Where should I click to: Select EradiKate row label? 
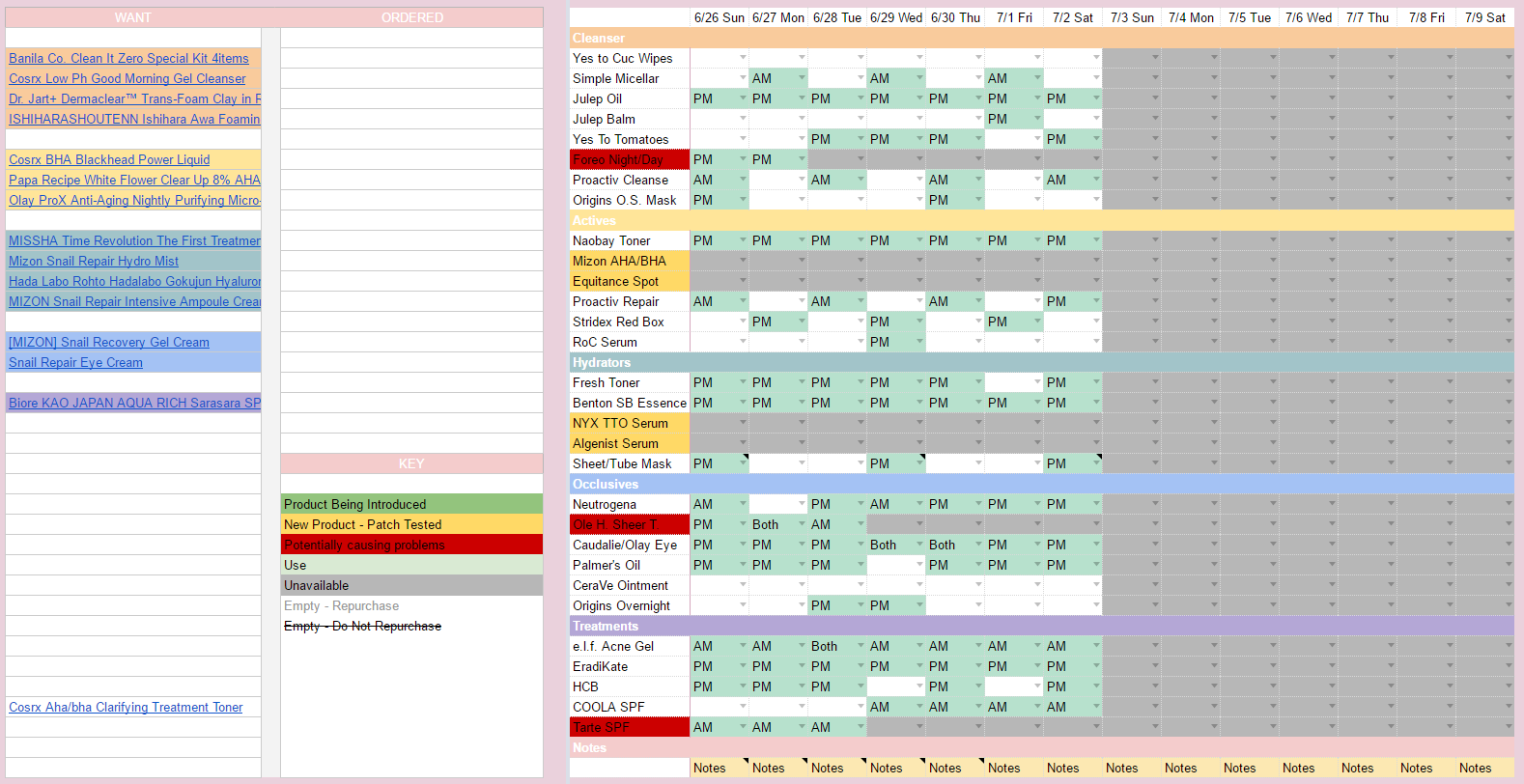[x=630, y=666]
